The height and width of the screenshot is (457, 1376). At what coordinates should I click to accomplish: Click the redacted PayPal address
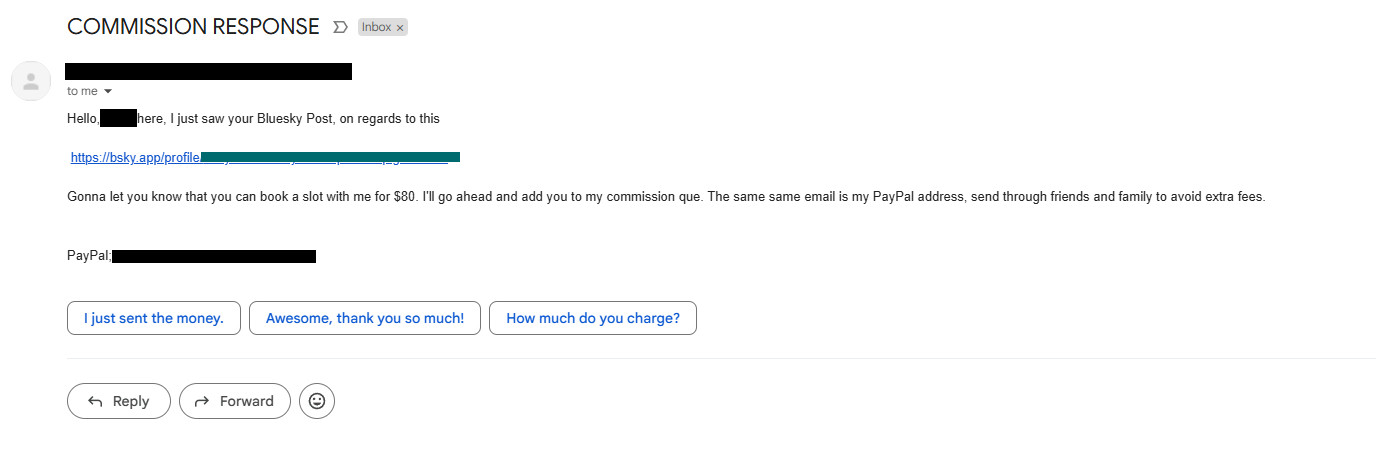click(214, 256)
